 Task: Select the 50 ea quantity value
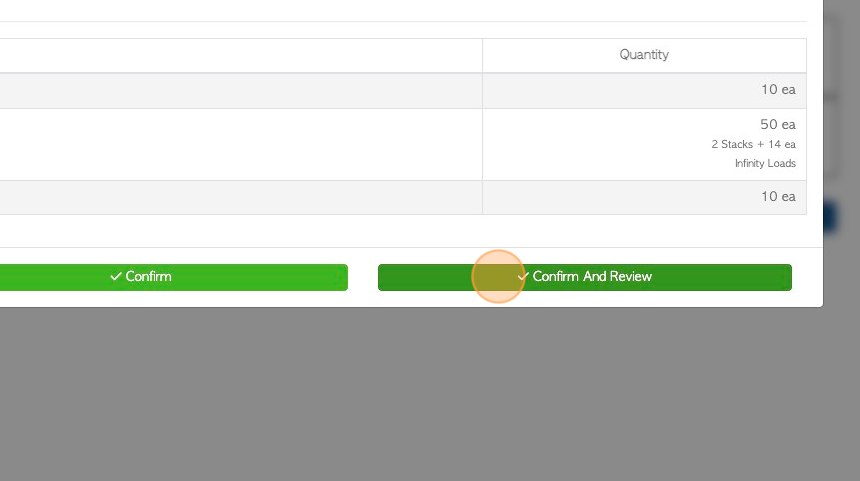pos(778,125)
